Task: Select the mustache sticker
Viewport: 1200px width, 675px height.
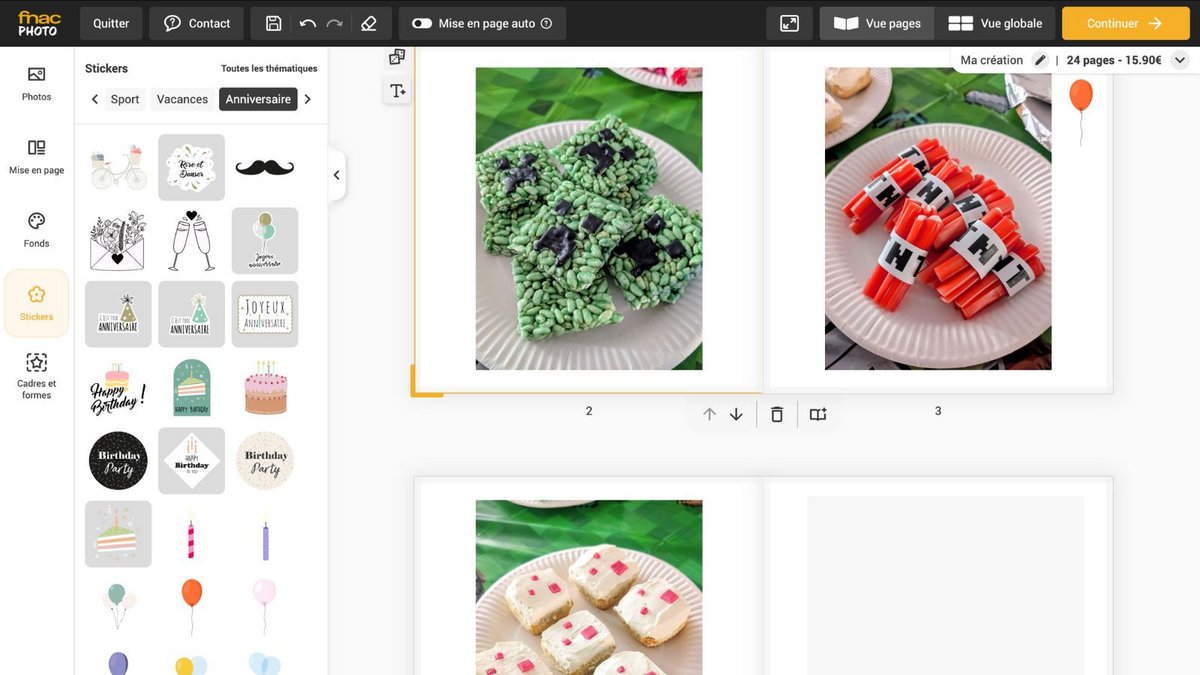Action: tap(265, 167)
